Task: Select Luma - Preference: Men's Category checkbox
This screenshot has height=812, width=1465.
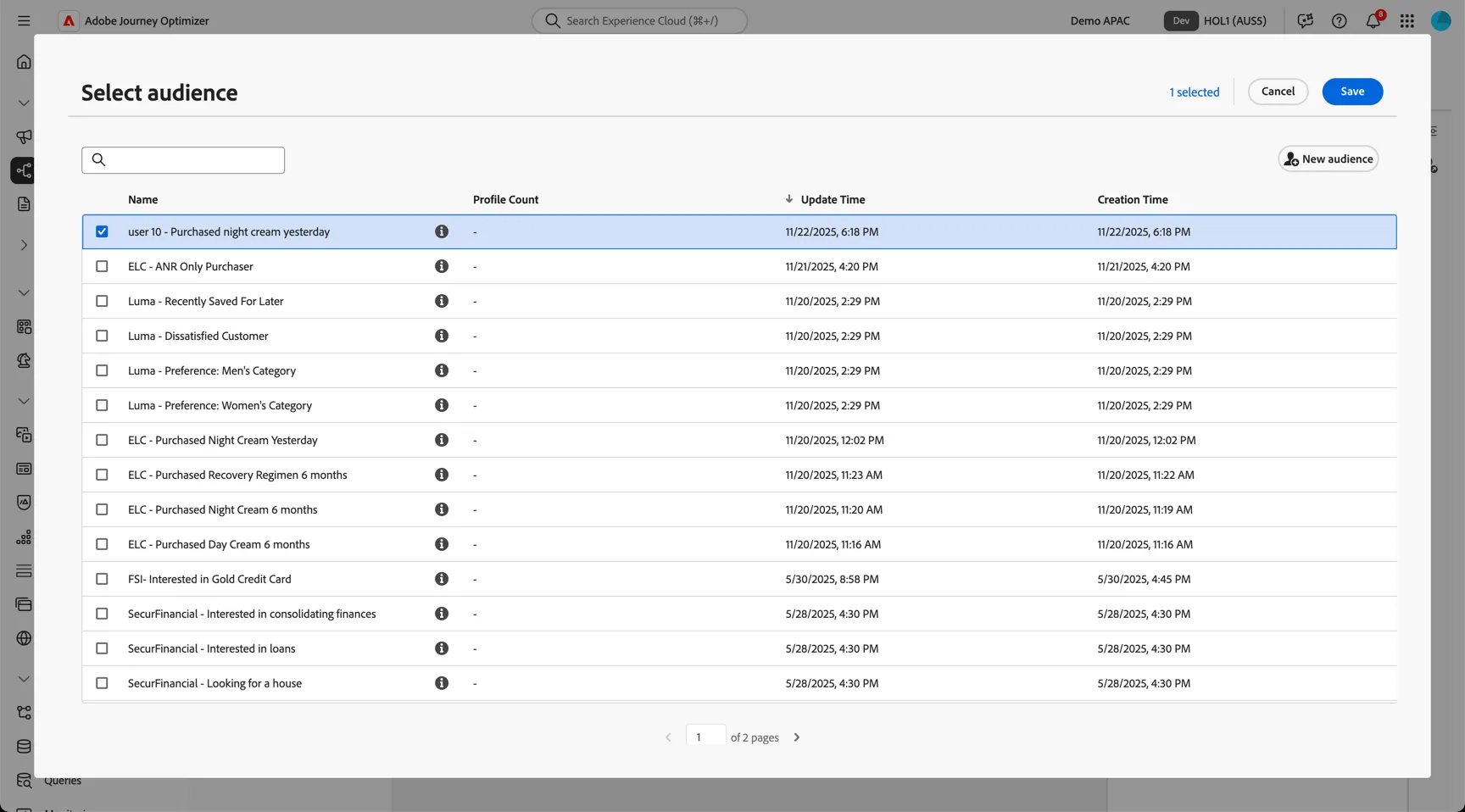Action: pos(102,370)
